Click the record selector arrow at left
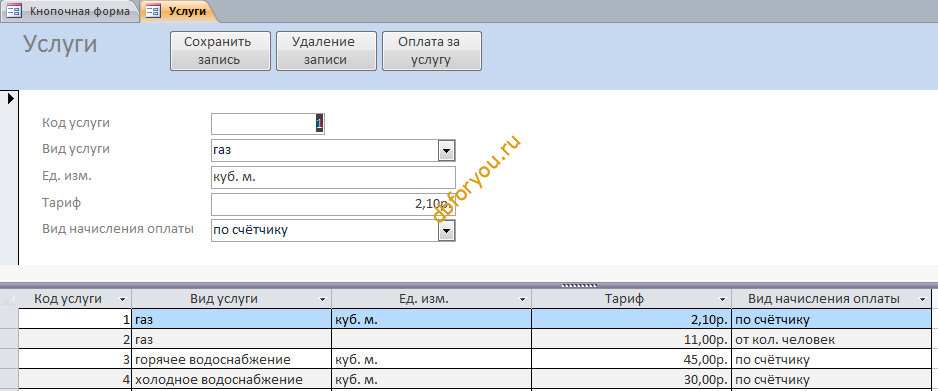Screen dimensions: 938x391 (x=10, y=99)
